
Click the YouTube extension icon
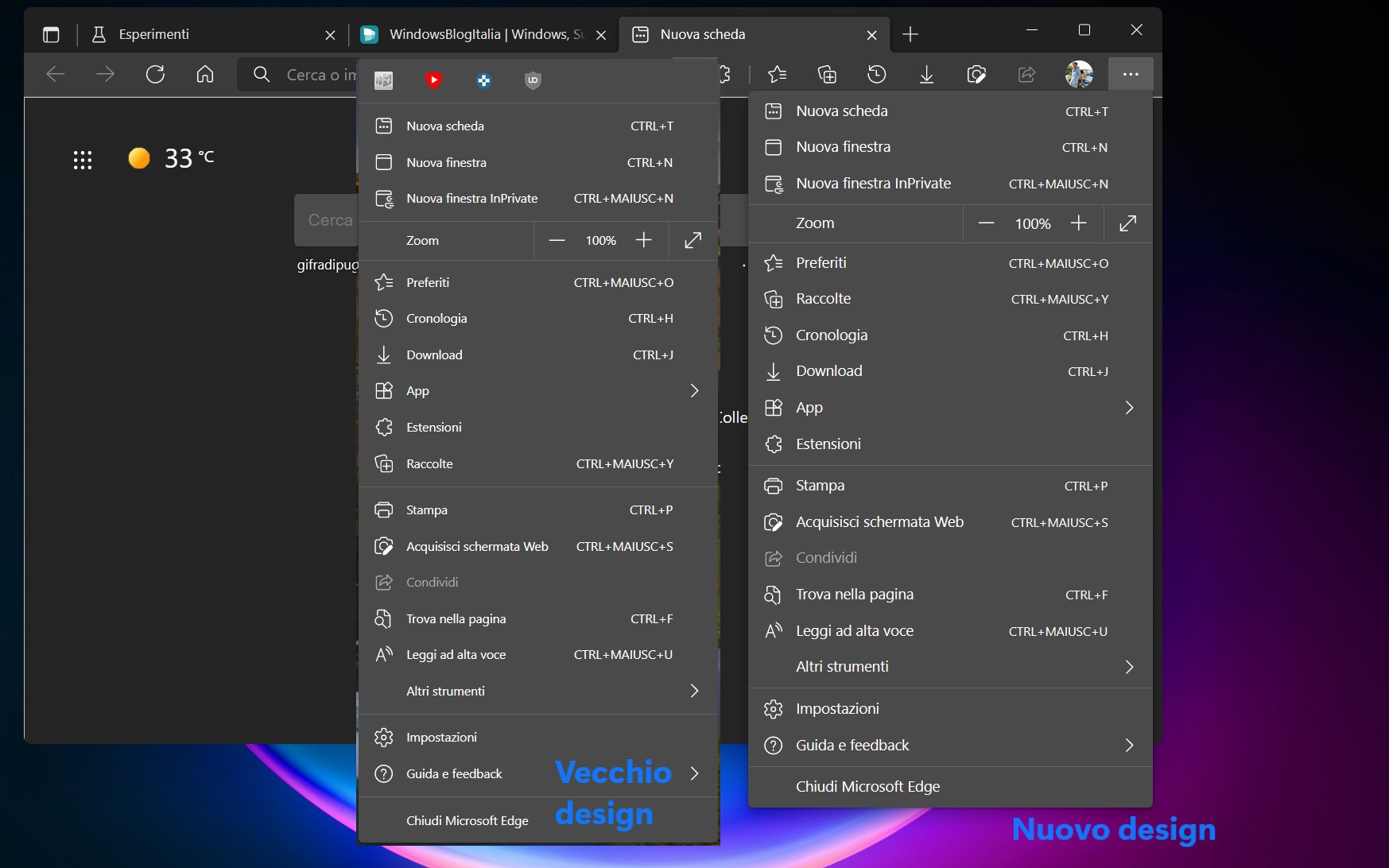(433, 80)
